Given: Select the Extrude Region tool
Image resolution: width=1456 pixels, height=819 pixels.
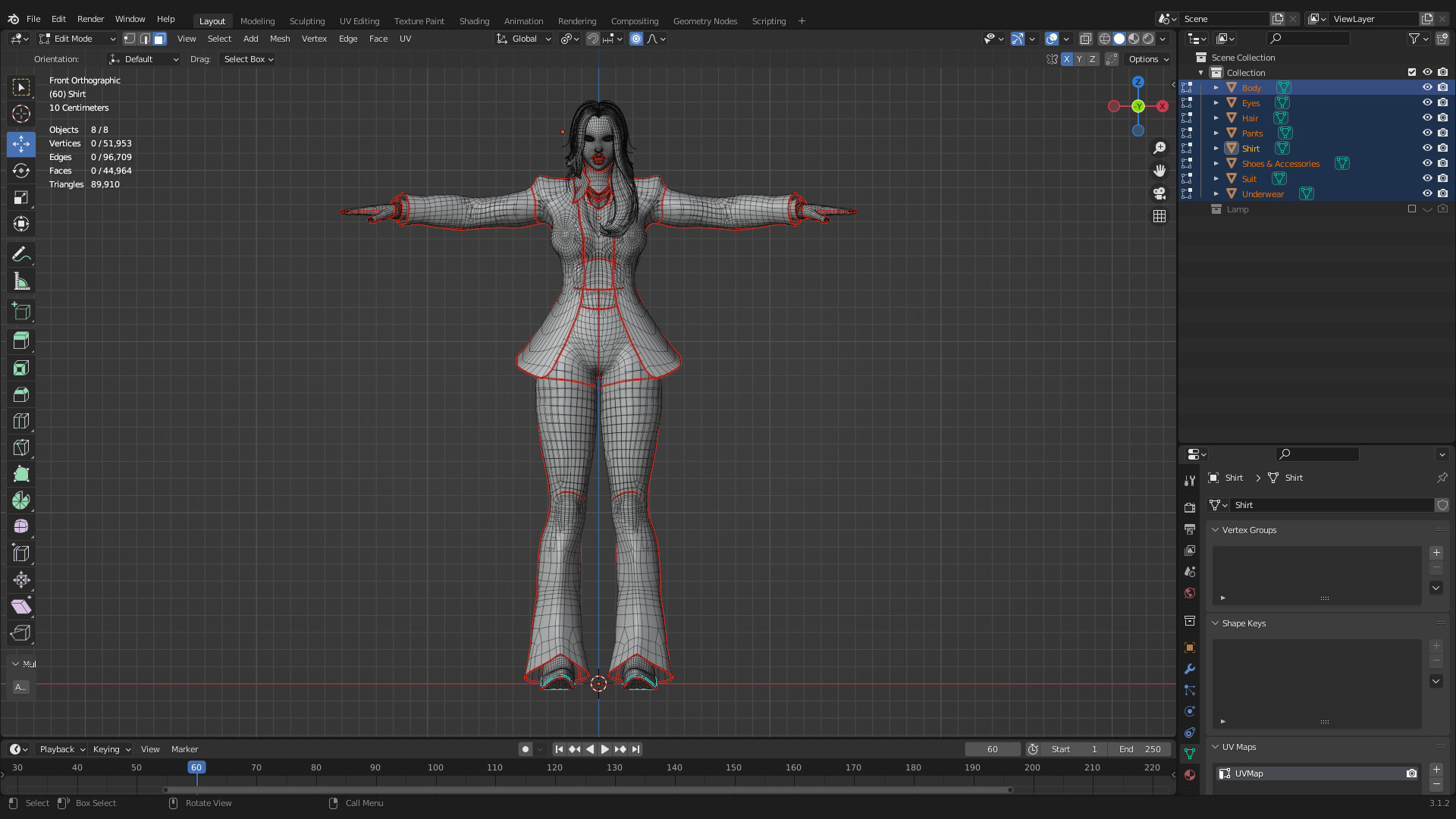Looking at the screenshot, I should coord(21,340).
